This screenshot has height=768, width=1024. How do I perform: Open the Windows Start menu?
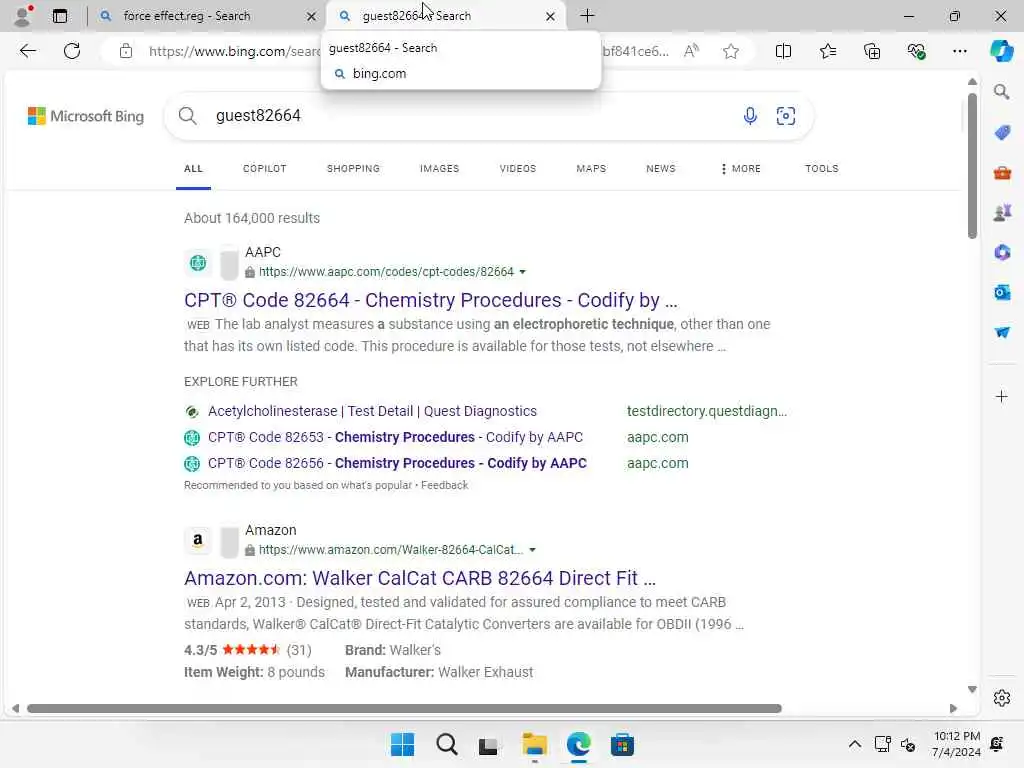(402, 744)
